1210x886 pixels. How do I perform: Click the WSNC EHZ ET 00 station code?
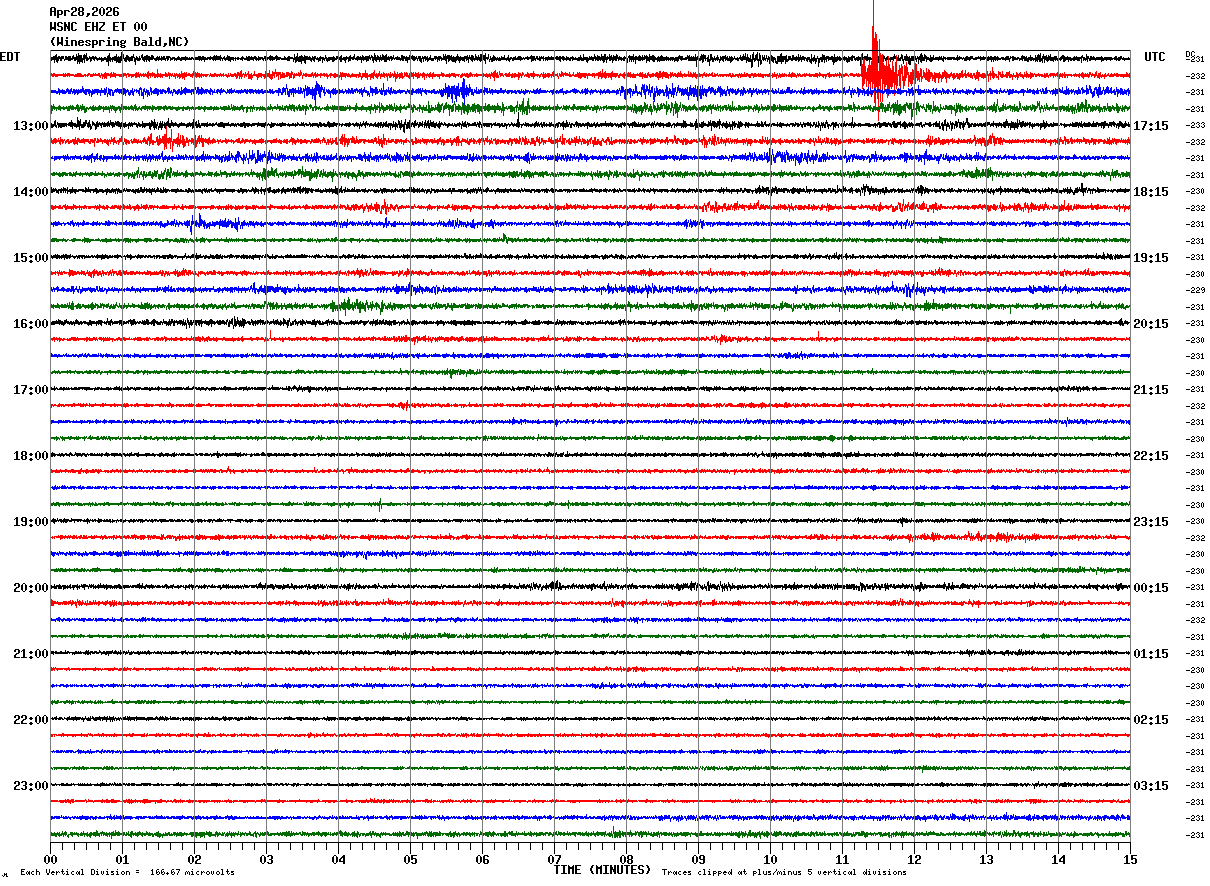point(98,27)
